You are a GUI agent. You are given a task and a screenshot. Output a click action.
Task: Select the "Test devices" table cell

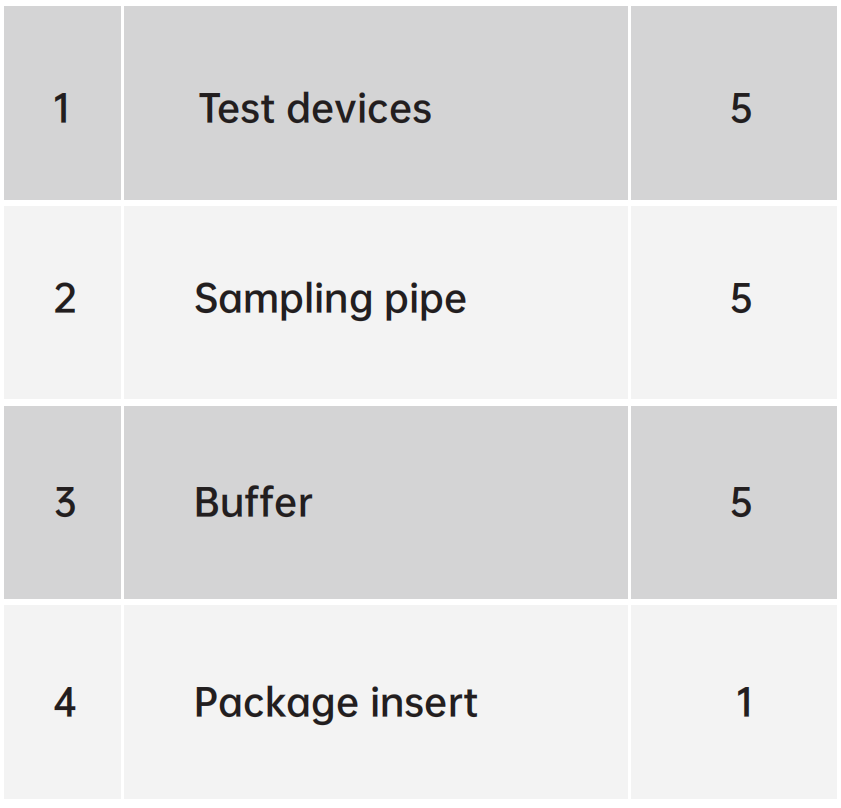pyautogui.click(x=375, y=150)
